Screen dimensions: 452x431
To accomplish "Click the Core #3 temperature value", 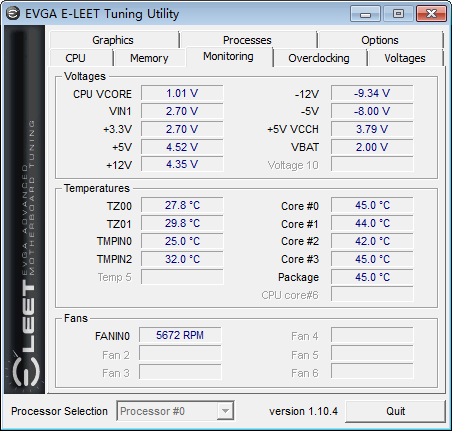I will 372,259.
